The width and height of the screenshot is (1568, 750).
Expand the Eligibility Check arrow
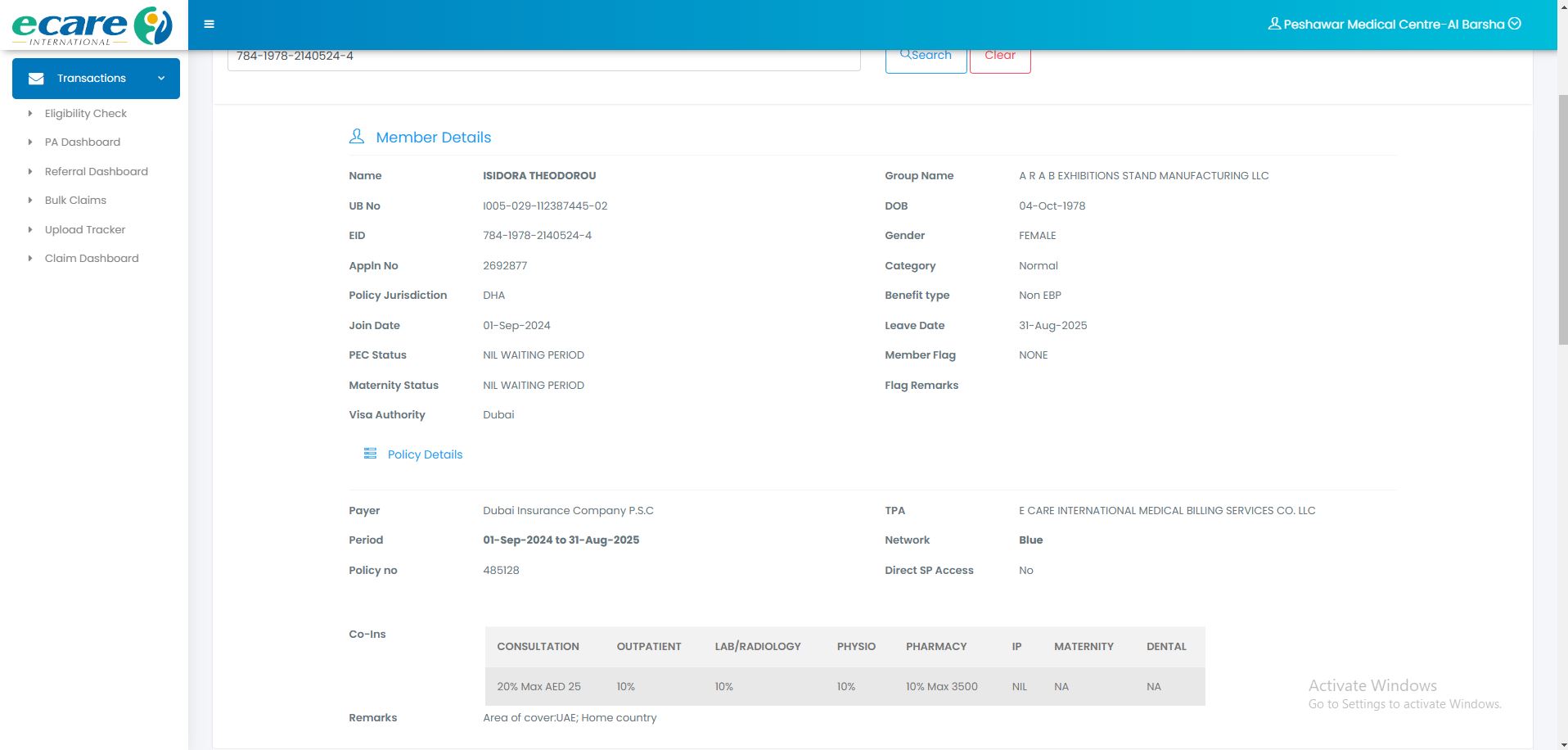(x=30, y=114)
